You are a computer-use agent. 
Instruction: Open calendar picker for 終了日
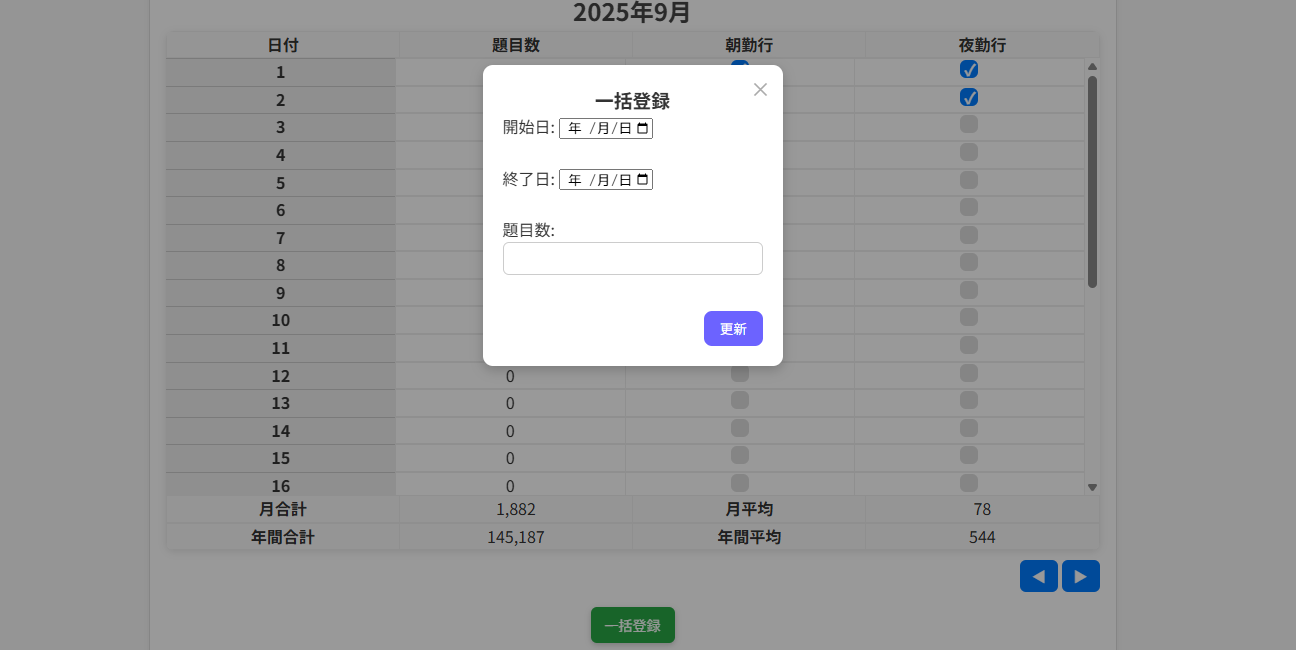(642, 180)
